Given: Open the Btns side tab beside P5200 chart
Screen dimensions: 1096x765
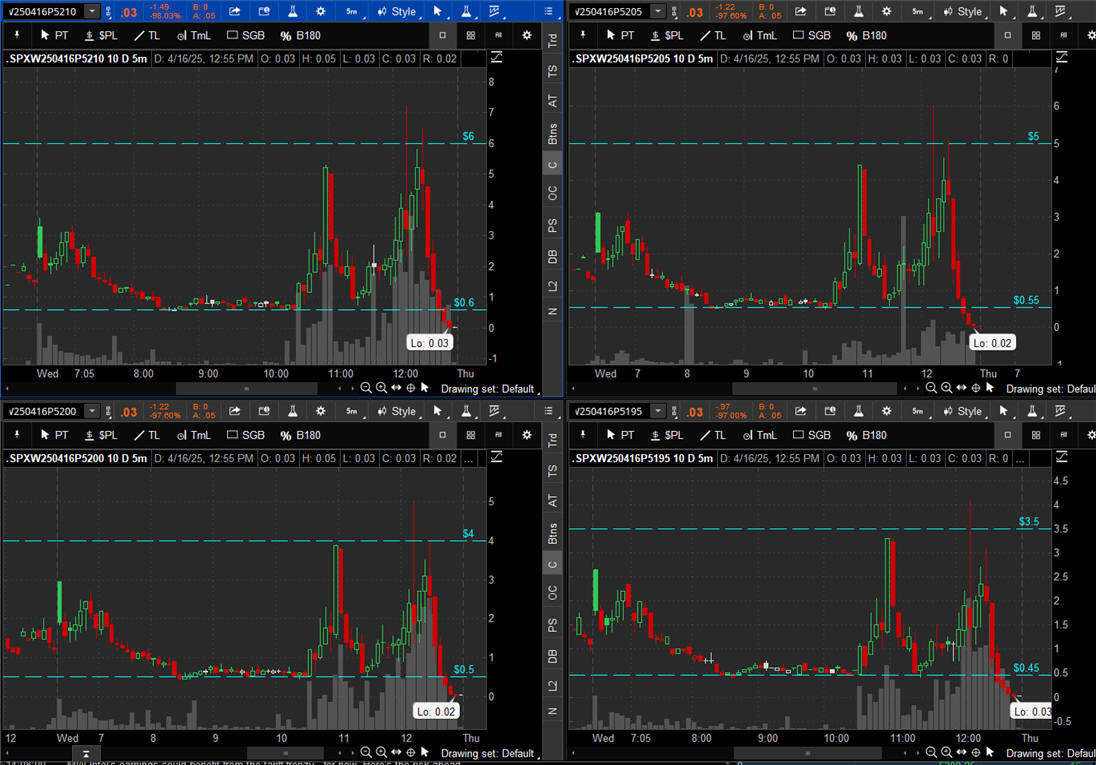Looking at the screenshot, I should (553, 534).
